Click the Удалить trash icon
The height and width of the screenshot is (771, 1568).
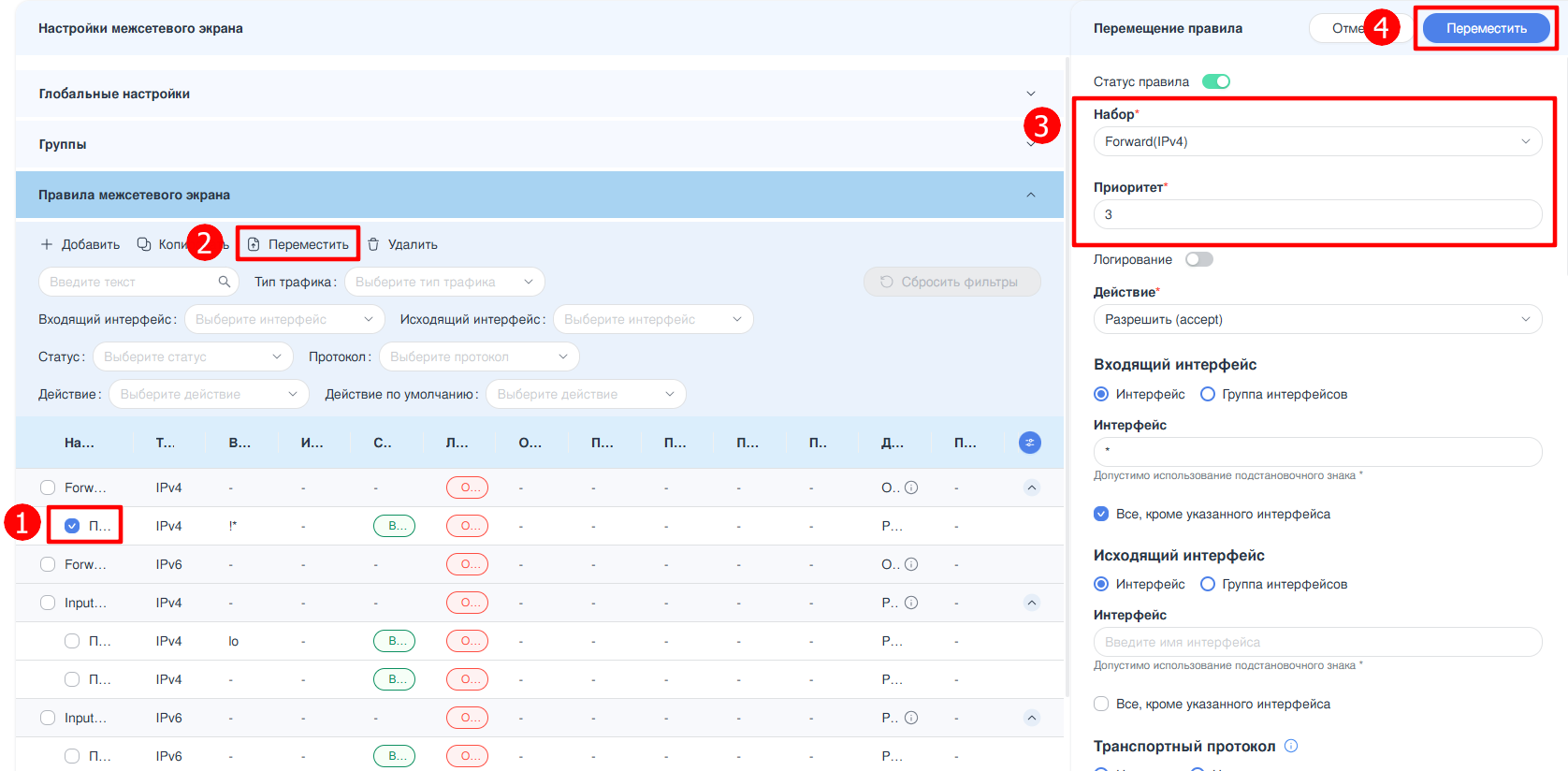point(373,244)
